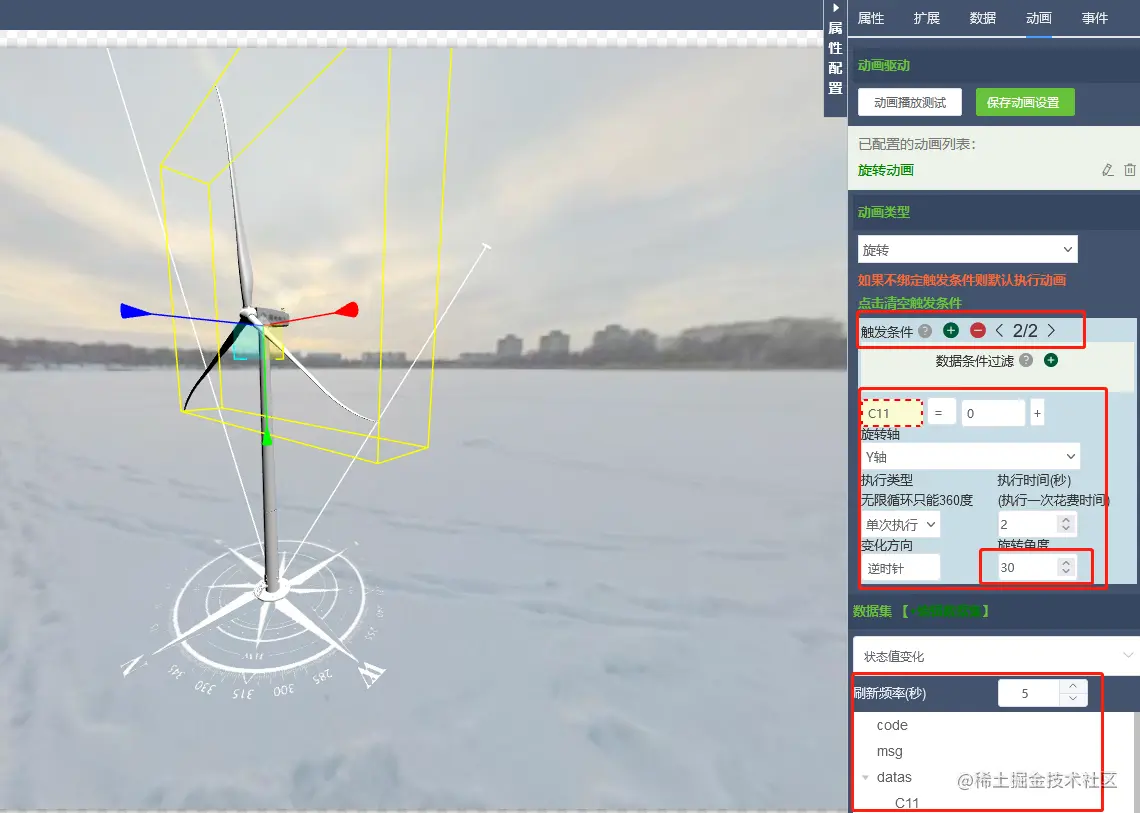Open the 单次执行 execution type dropdown
1140x813 pixels.
click(900, 524)
